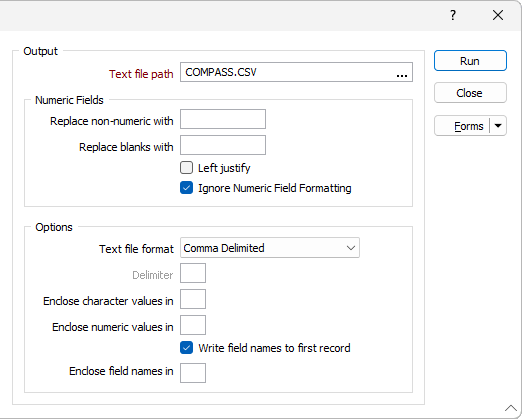This screenshot has height=419, width=522.
Task: Click the Close button
Action: (470, 93)
